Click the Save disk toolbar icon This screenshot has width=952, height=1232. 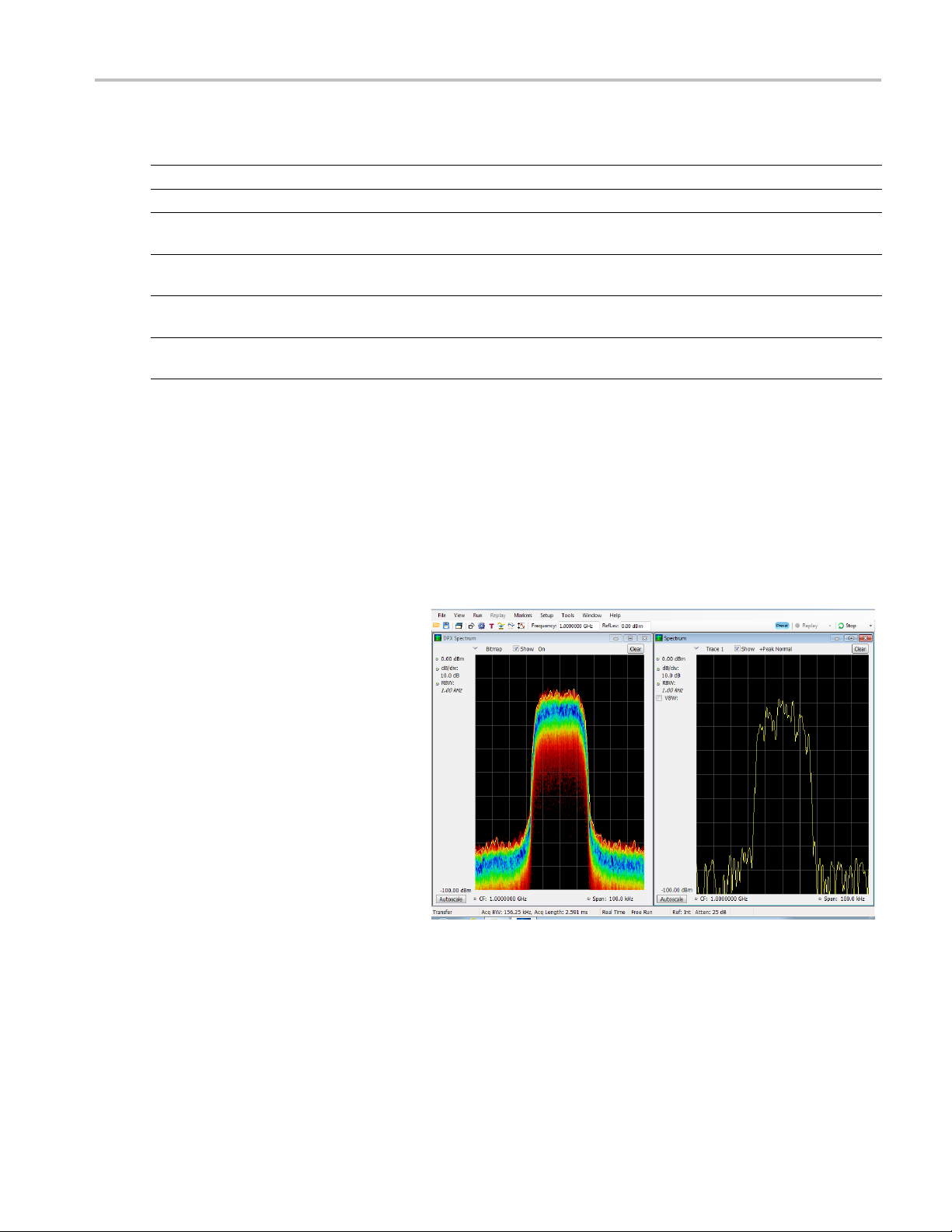pos(446,626)
